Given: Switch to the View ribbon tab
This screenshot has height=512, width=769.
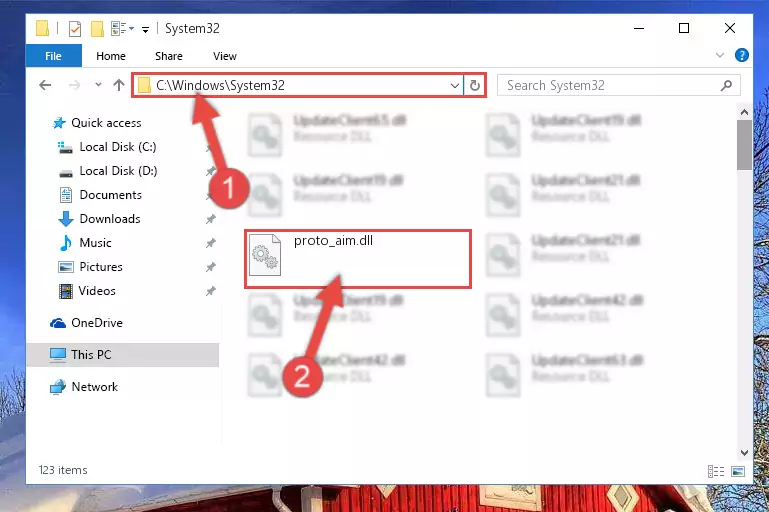Looking at the screenshot, I should (x=225, y=56).
